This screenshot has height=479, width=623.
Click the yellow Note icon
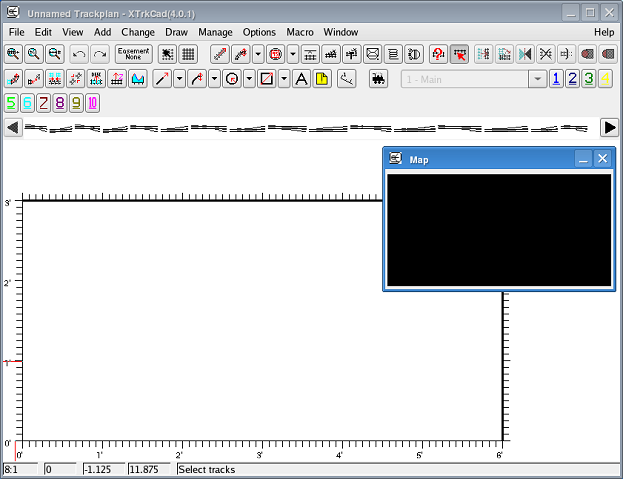[323, 79]
